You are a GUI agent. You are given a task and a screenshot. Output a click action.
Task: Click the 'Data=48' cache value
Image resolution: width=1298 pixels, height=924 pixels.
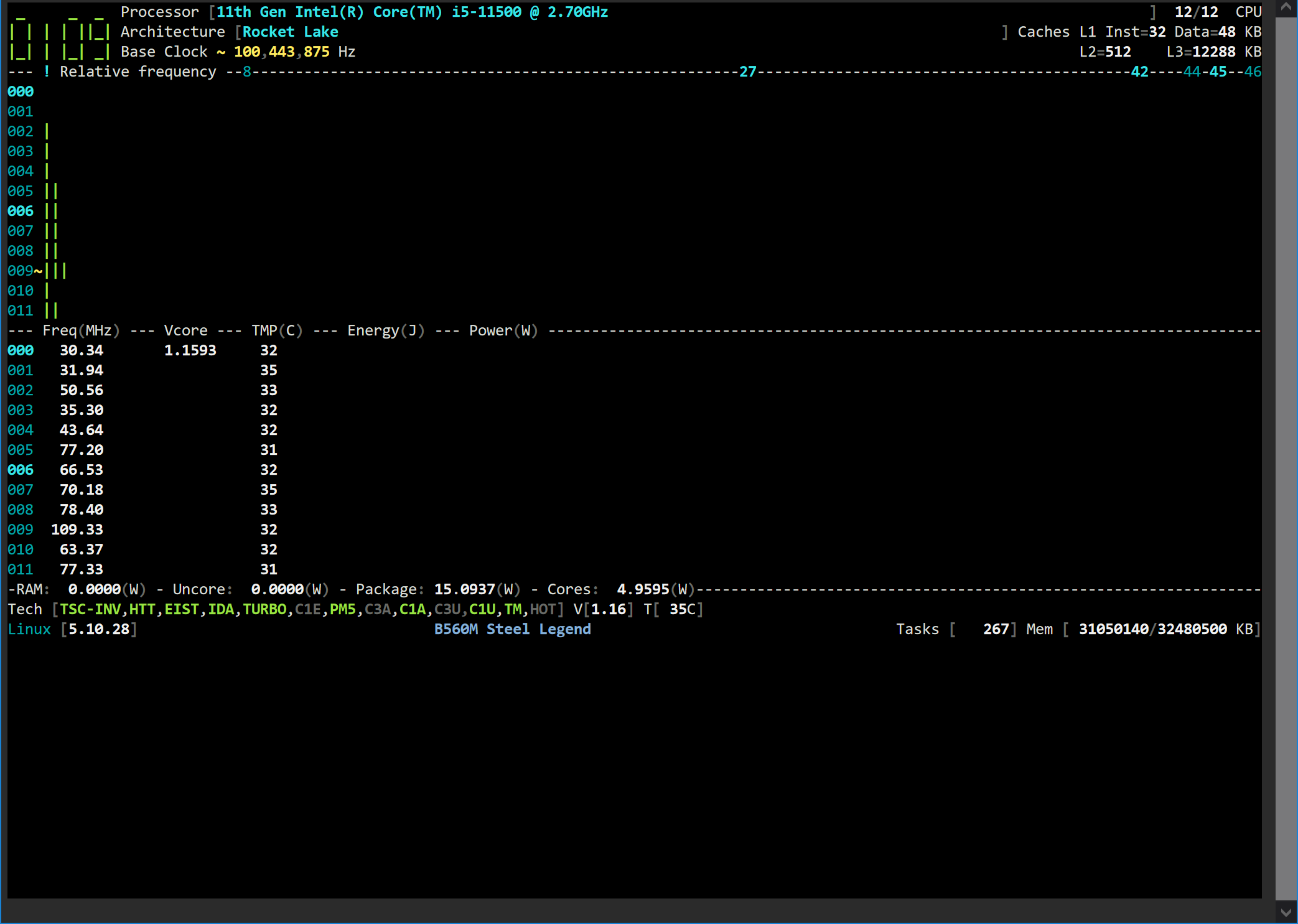[1205, 32]
